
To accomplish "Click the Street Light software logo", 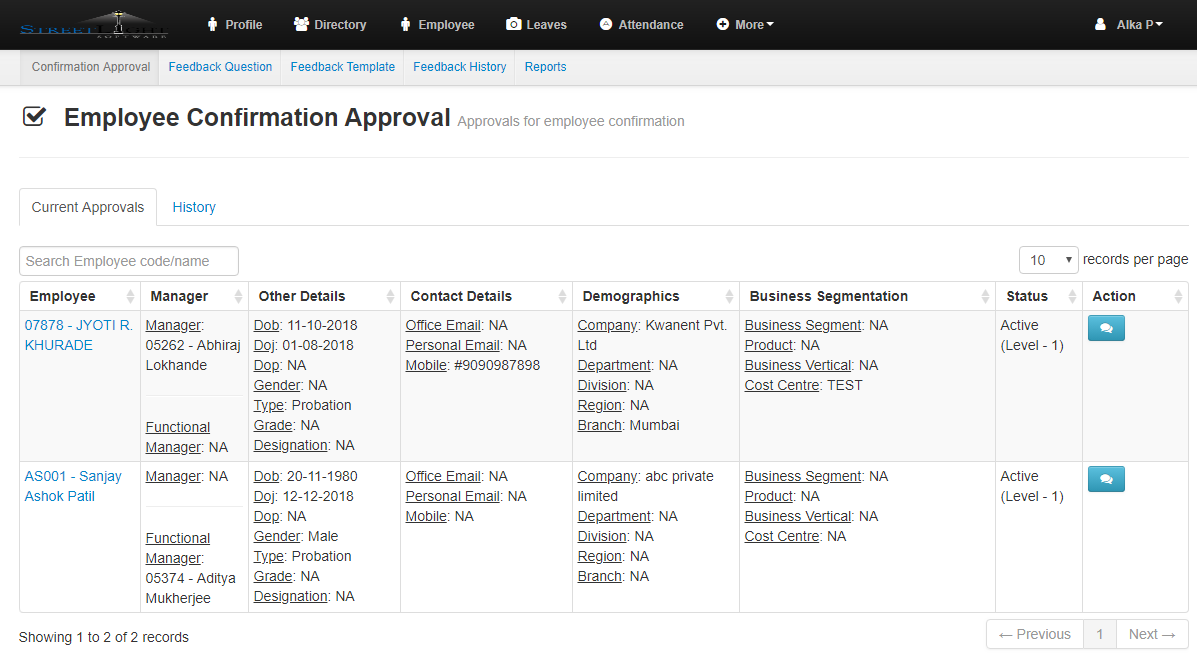I will click(x=93, y=25).
